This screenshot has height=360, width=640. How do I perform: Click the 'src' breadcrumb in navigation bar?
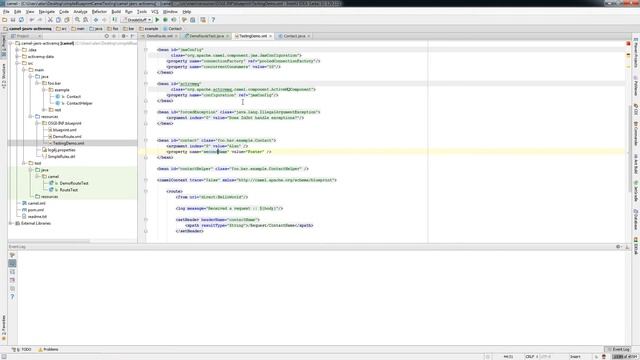(x=62, y=29)
